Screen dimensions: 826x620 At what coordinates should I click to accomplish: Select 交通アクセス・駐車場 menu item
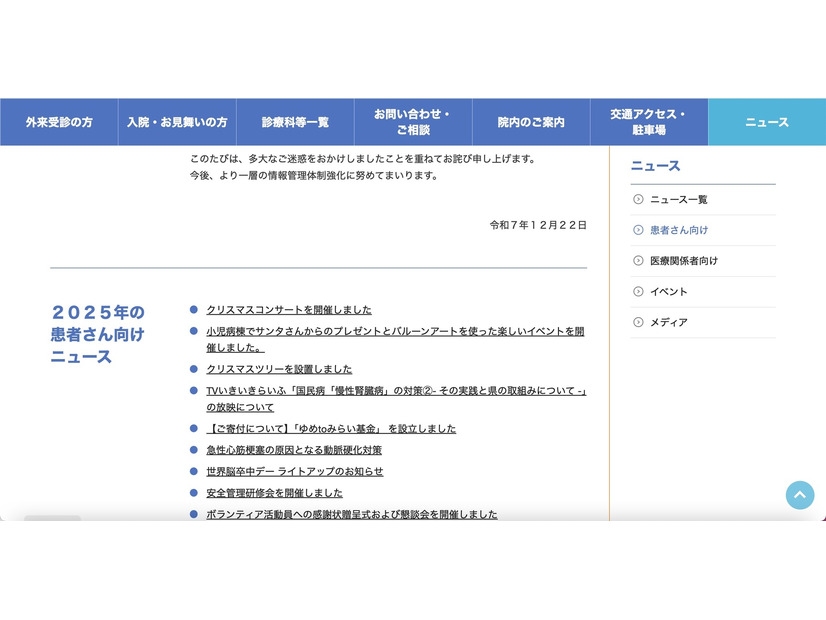pos(649,122)
